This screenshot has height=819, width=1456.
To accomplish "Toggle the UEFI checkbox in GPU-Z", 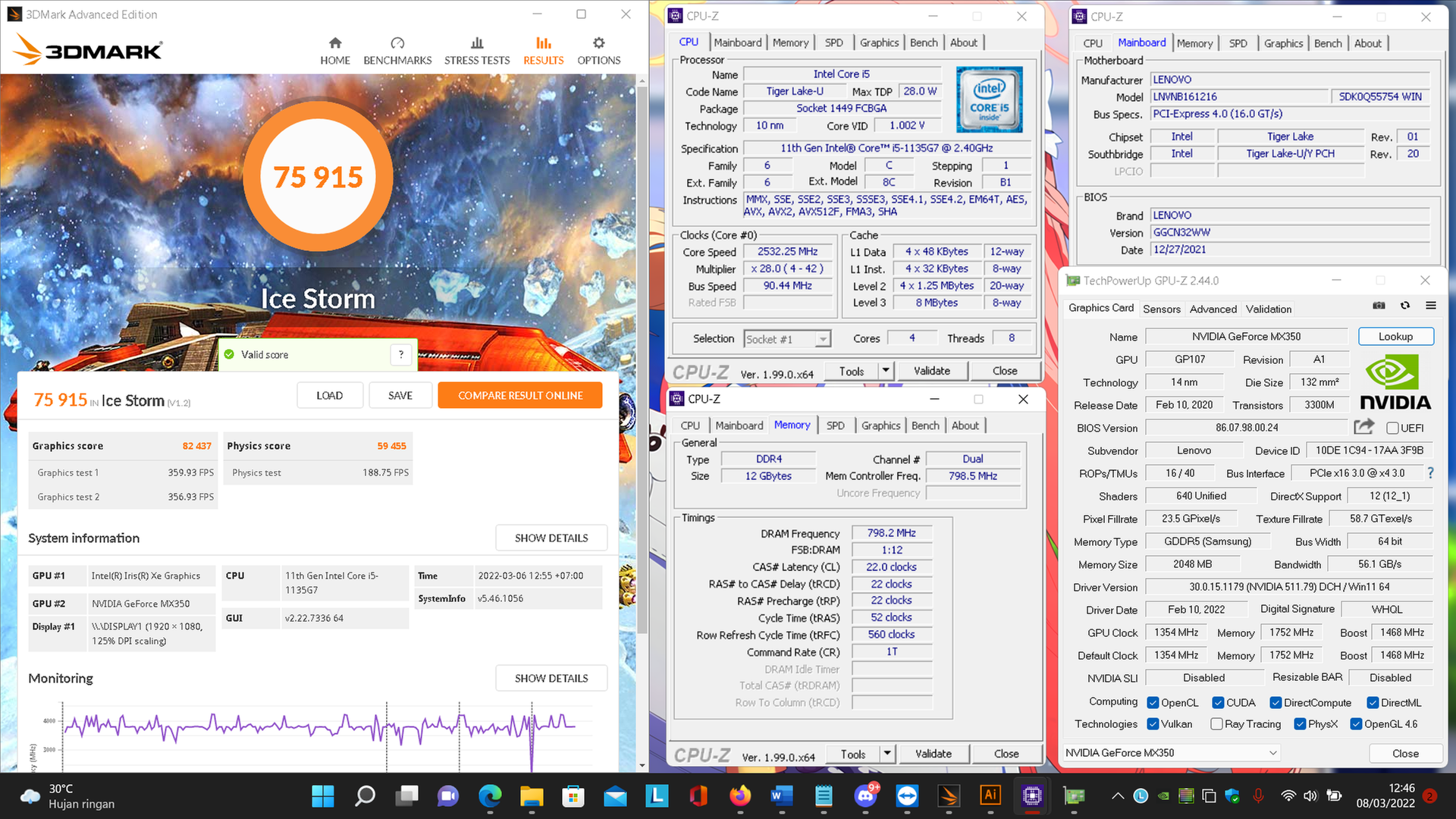I will click(x=1392, y=428).
